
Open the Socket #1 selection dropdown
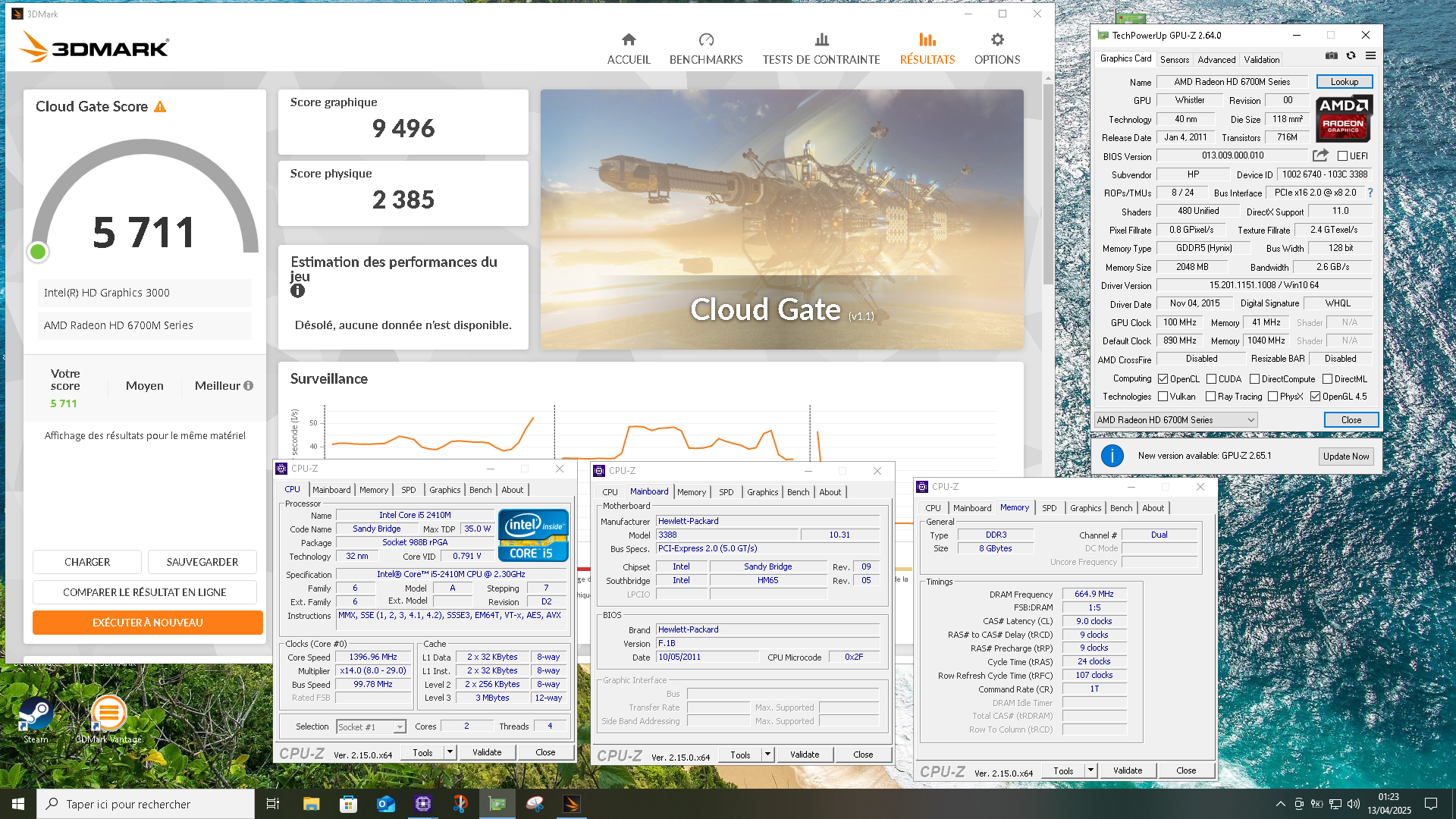(x=371, y=727)
